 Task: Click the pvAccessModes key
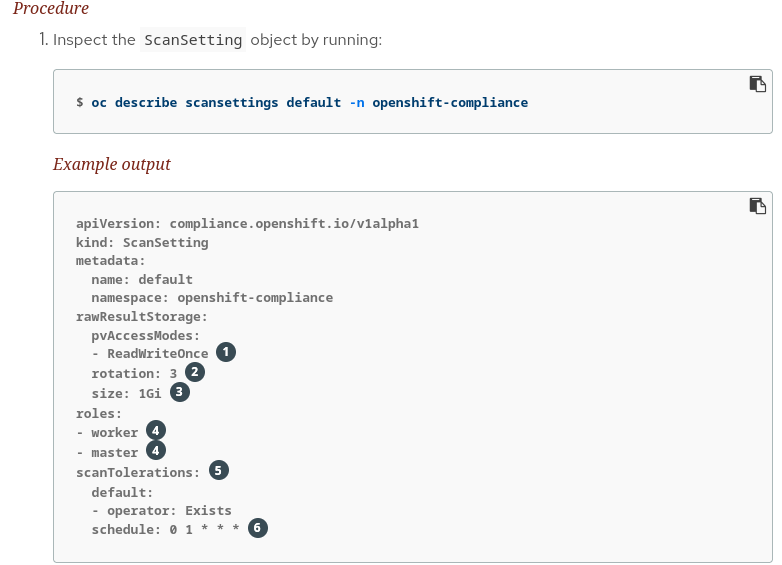[146, 336]
